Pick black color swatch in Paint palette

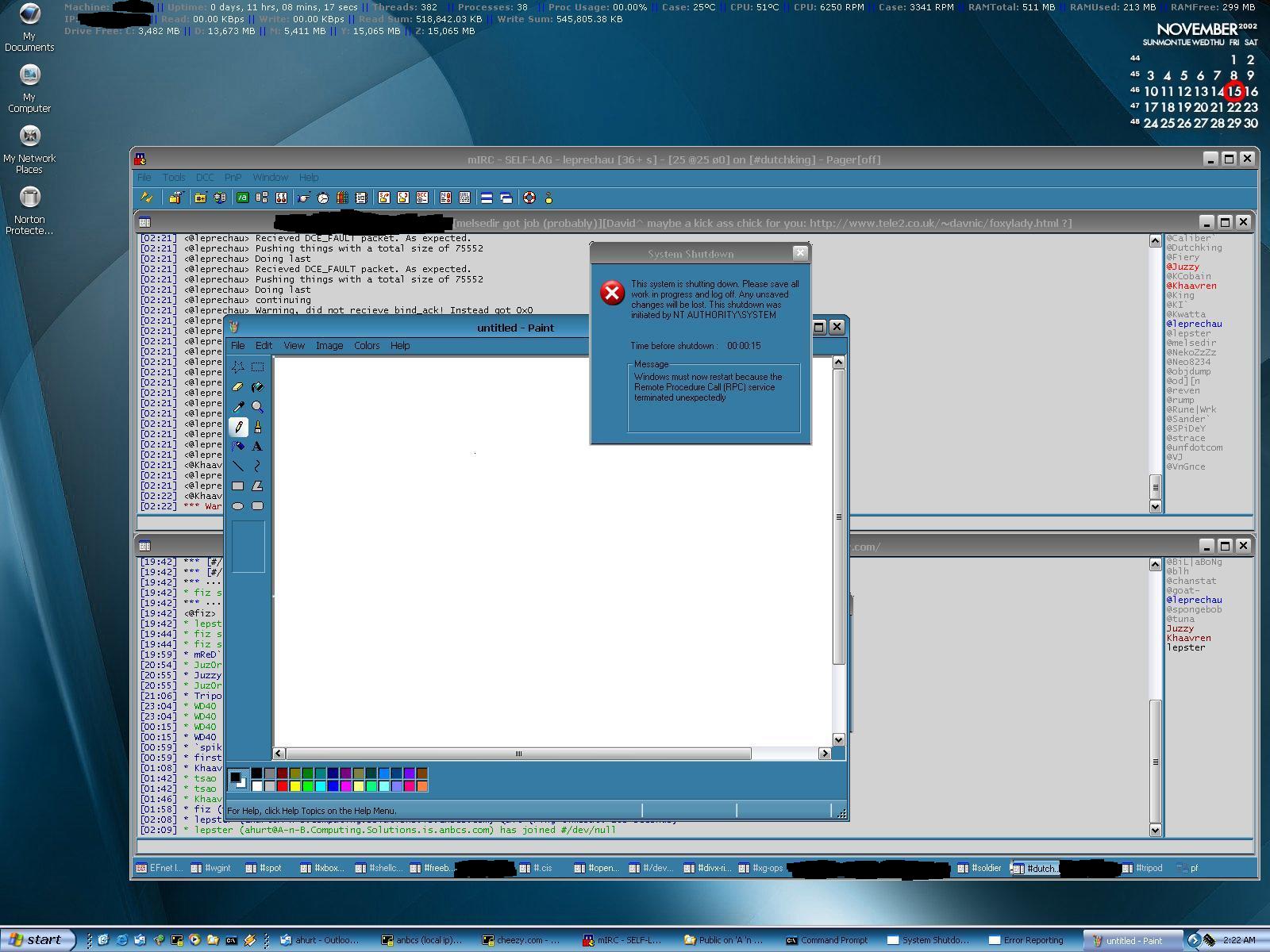point(256,773)
